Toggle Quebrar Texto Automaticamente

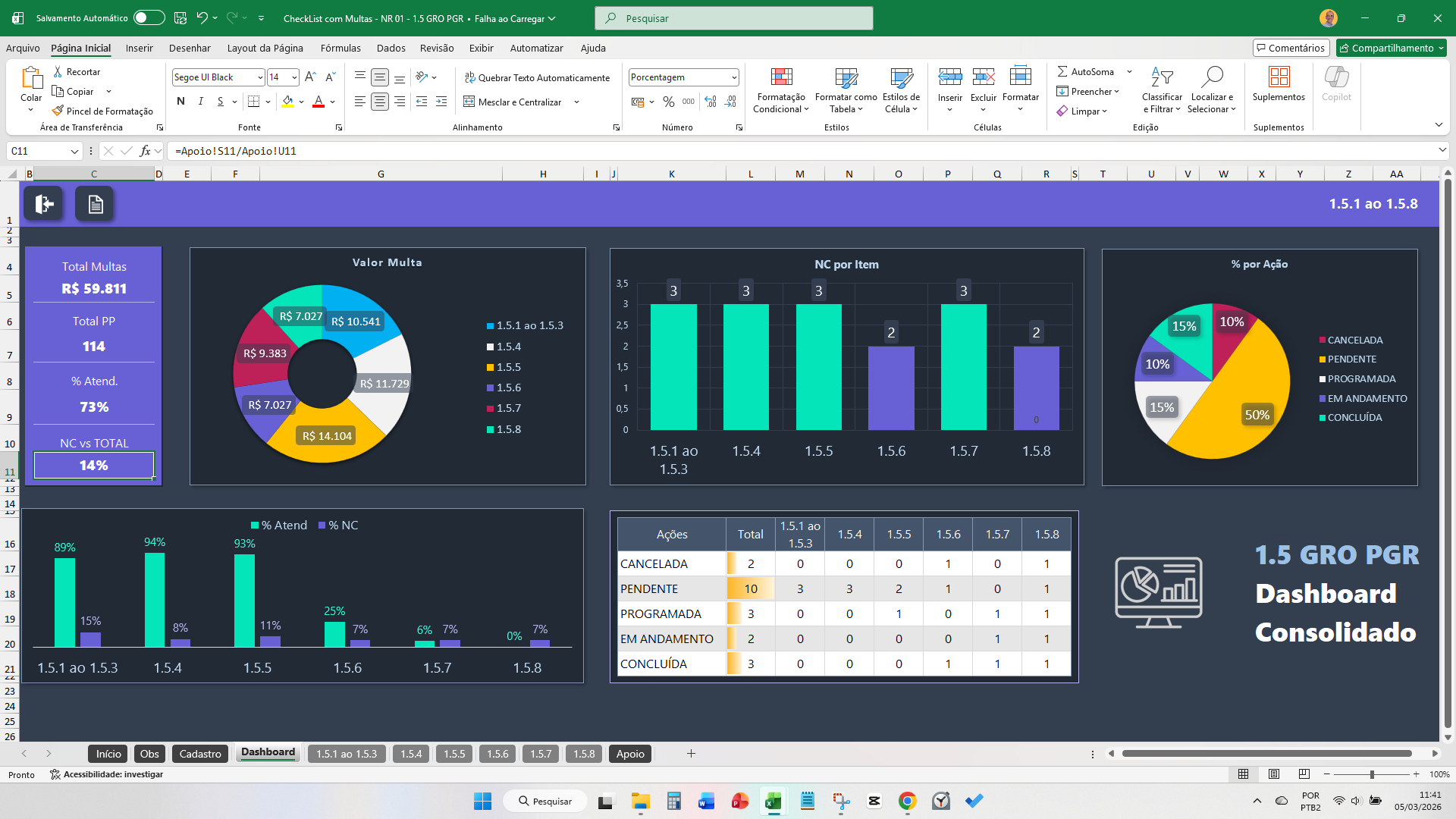click(537, 77)
